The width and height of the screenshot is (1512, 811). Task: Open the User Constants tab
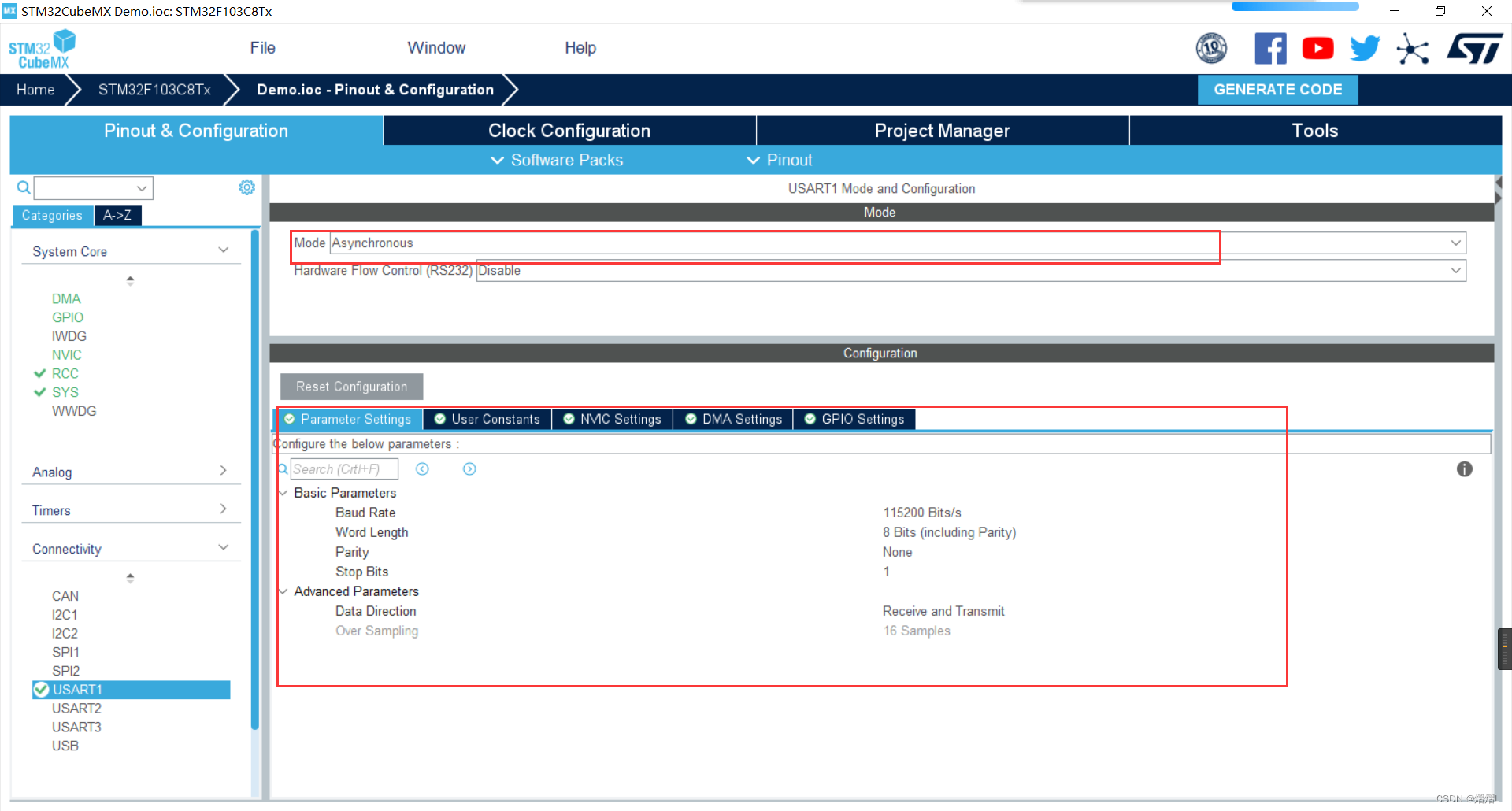point(487,420)
